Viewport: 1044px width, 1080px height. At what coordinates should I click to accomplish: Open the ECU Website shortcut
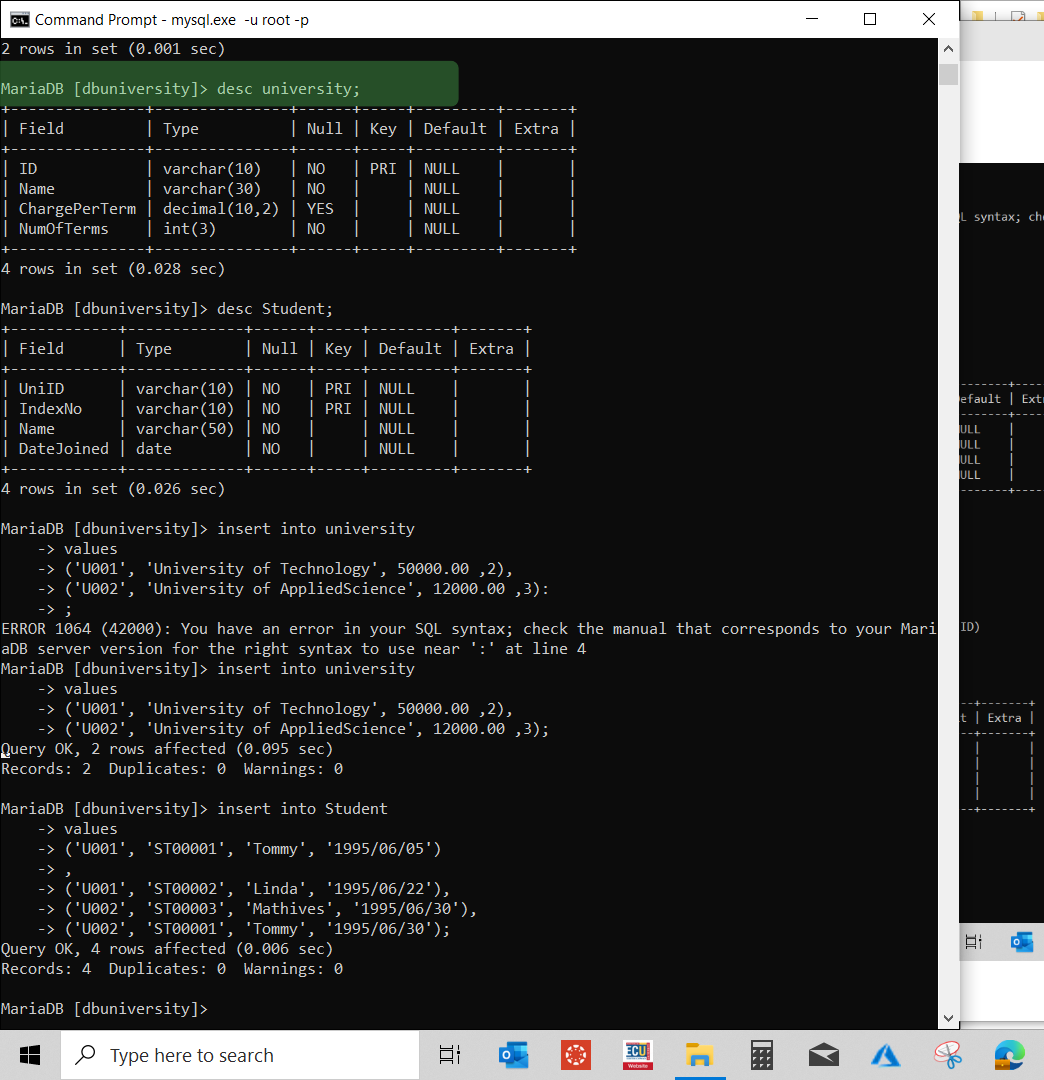click(x=638, y=1055)
